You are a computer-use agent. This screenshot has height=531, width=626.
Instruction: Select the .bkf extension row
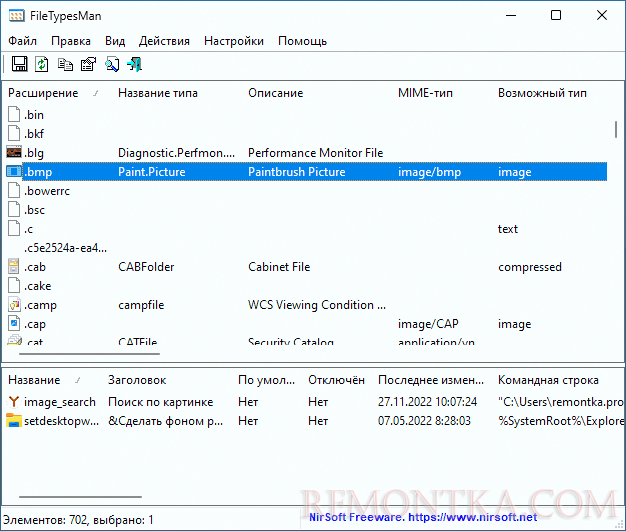[307, 133]
